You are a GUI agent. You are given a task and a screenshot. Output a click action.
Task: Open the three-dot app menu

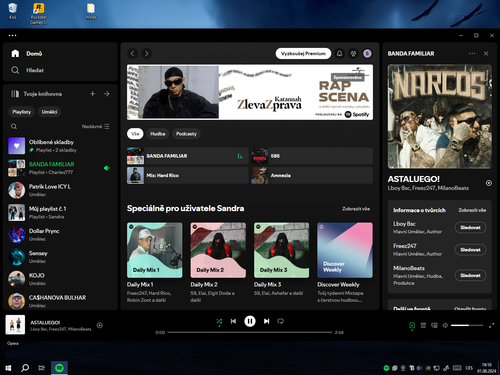pos(12,35)
